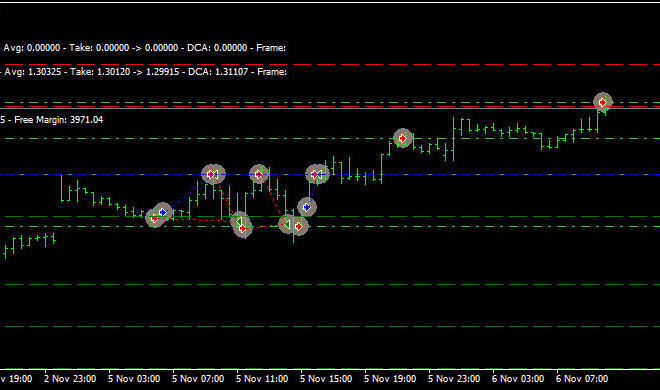
Task: Click the '5 Nov 15:00' time axis label
Action: pyautogui.click(x=326, y=379)
